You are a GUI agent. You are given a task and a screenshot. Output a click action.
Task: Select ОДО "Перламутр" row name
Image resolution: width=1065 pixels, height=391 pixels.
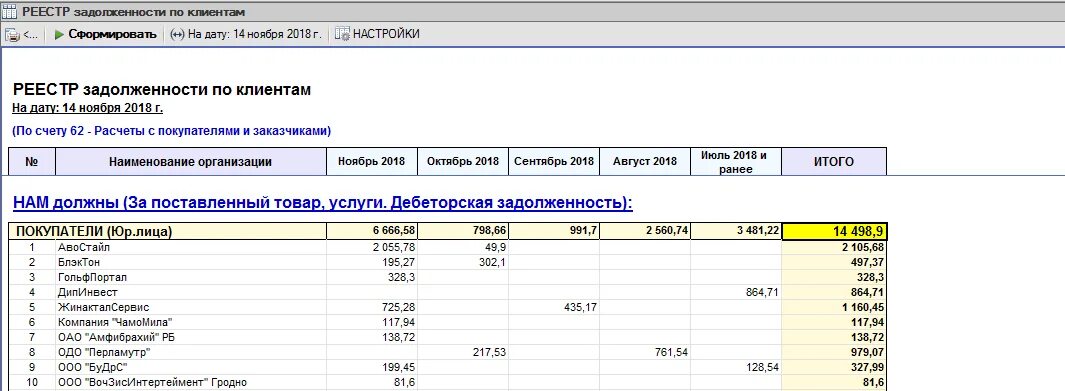coord(104,352)
